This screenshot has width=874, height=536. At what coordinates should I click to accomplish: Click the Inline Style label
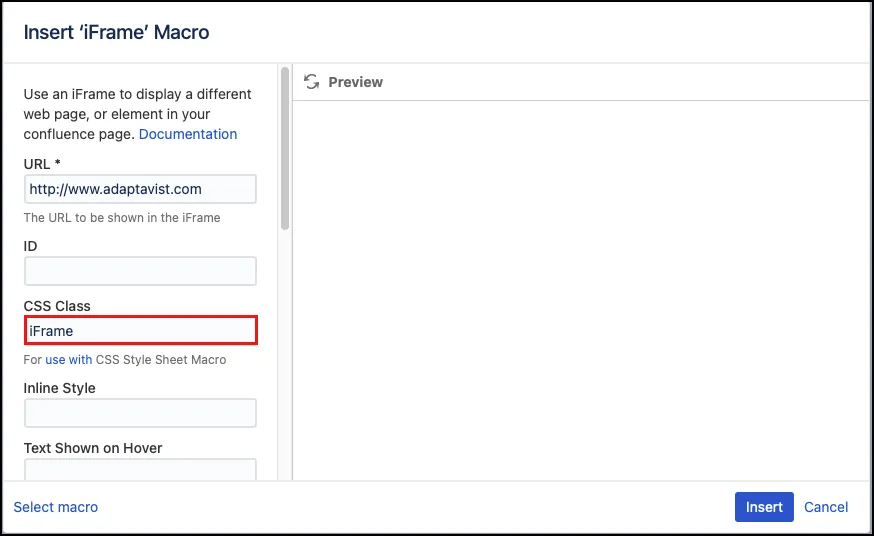pyautogui.click(x=60, y=388)
